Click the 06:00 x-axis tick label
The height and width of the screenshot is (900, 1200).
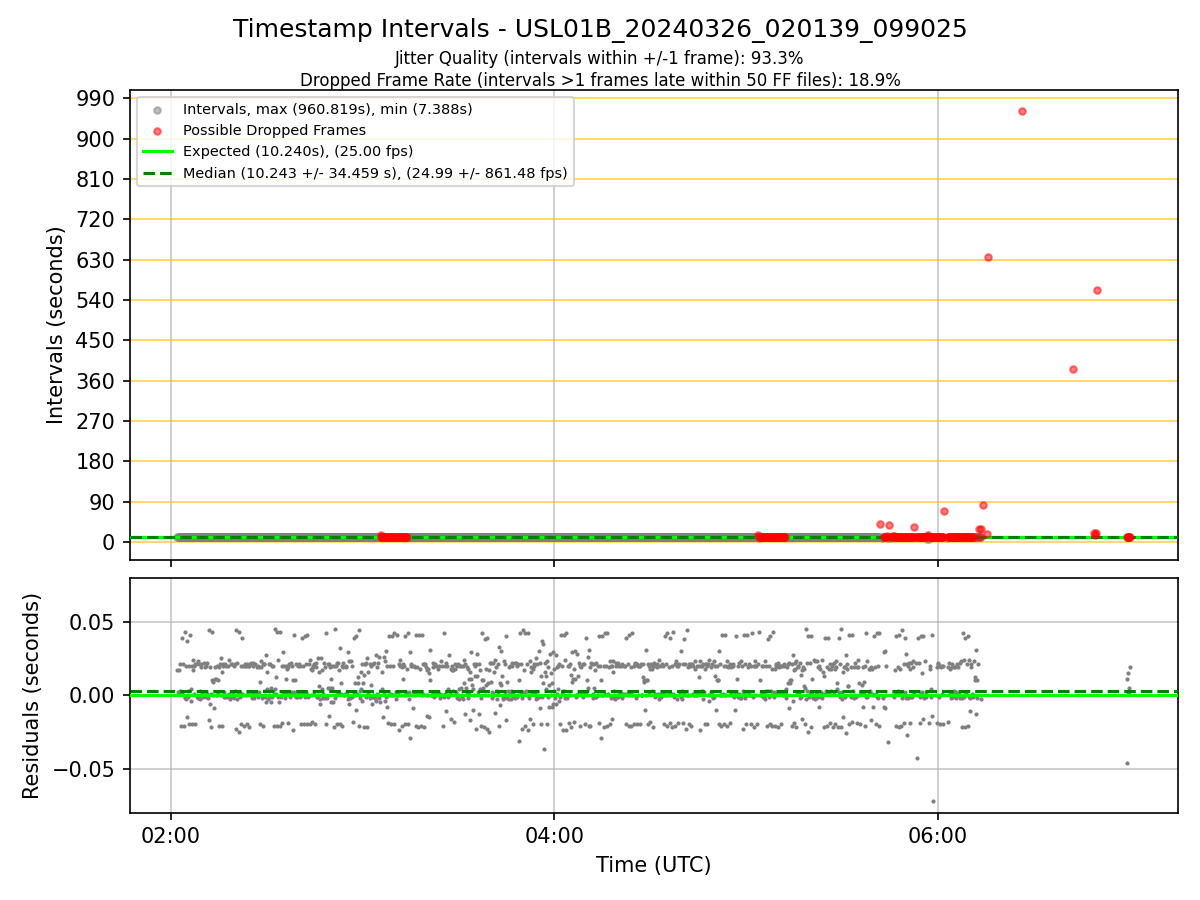(937, 836)
